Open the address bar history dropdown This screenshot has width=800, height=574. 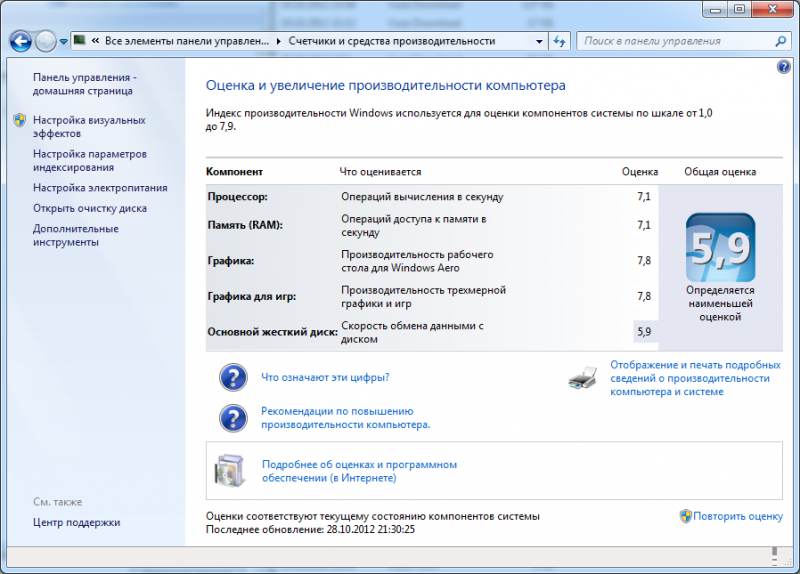click(539, 41)
